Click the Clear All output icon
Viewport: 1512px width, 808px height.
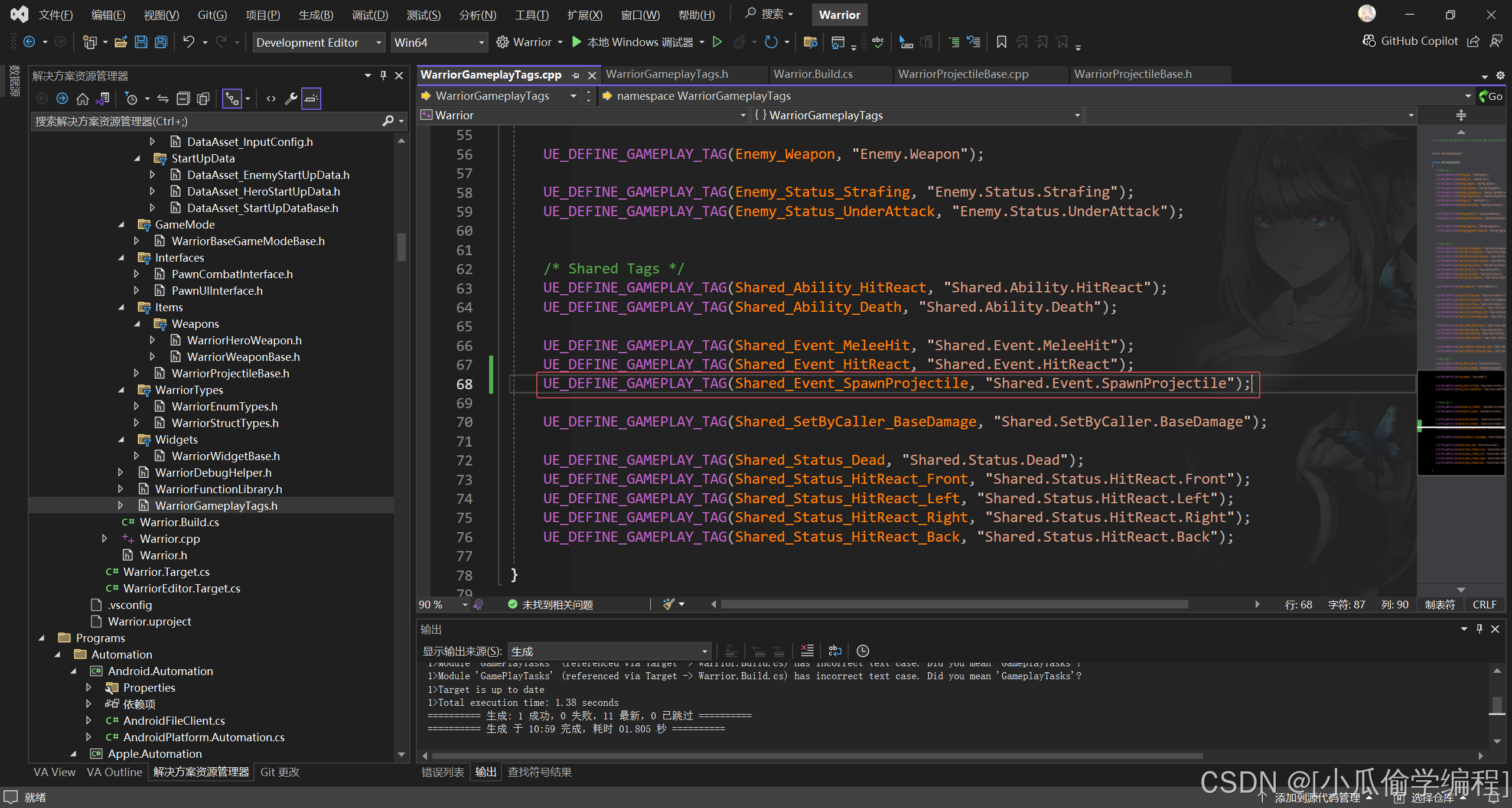pyautogui.click(x=807, y=651)
